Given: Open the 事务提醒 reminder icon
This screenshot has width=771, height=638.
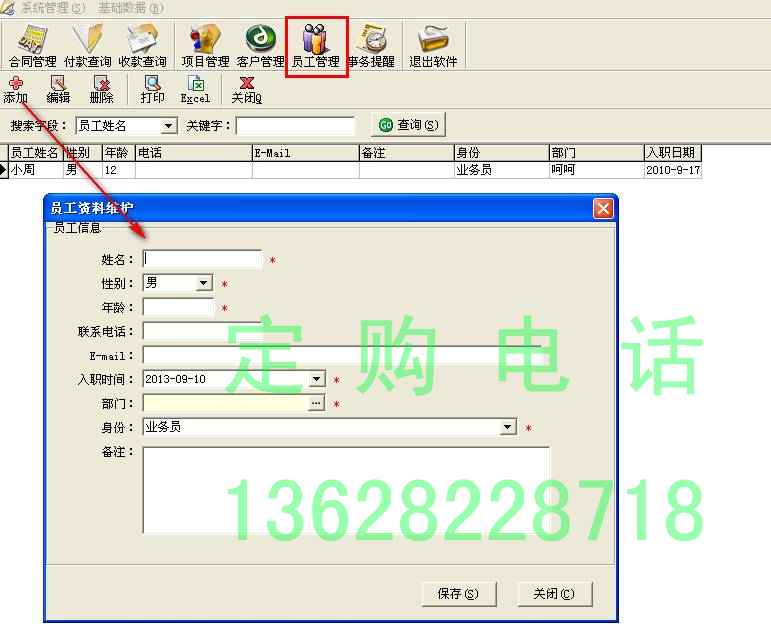Looking at the screenshot, I should pyautogui.click(x=371, y=46).
